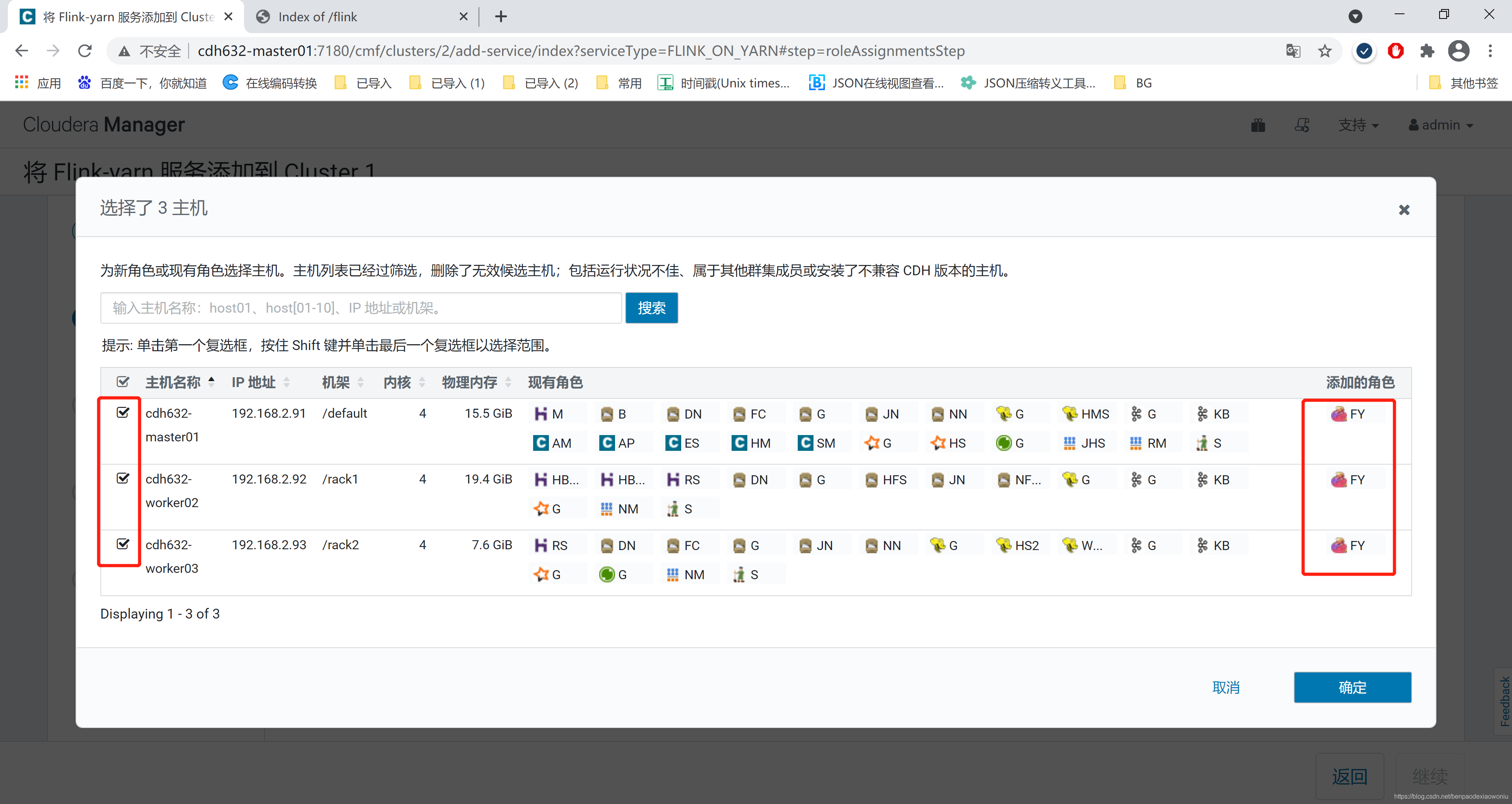This screenshot has height=804, width=1512.
Task: Close the host selection dialog
Action: pyautogui.click(x=1404, y=209)
